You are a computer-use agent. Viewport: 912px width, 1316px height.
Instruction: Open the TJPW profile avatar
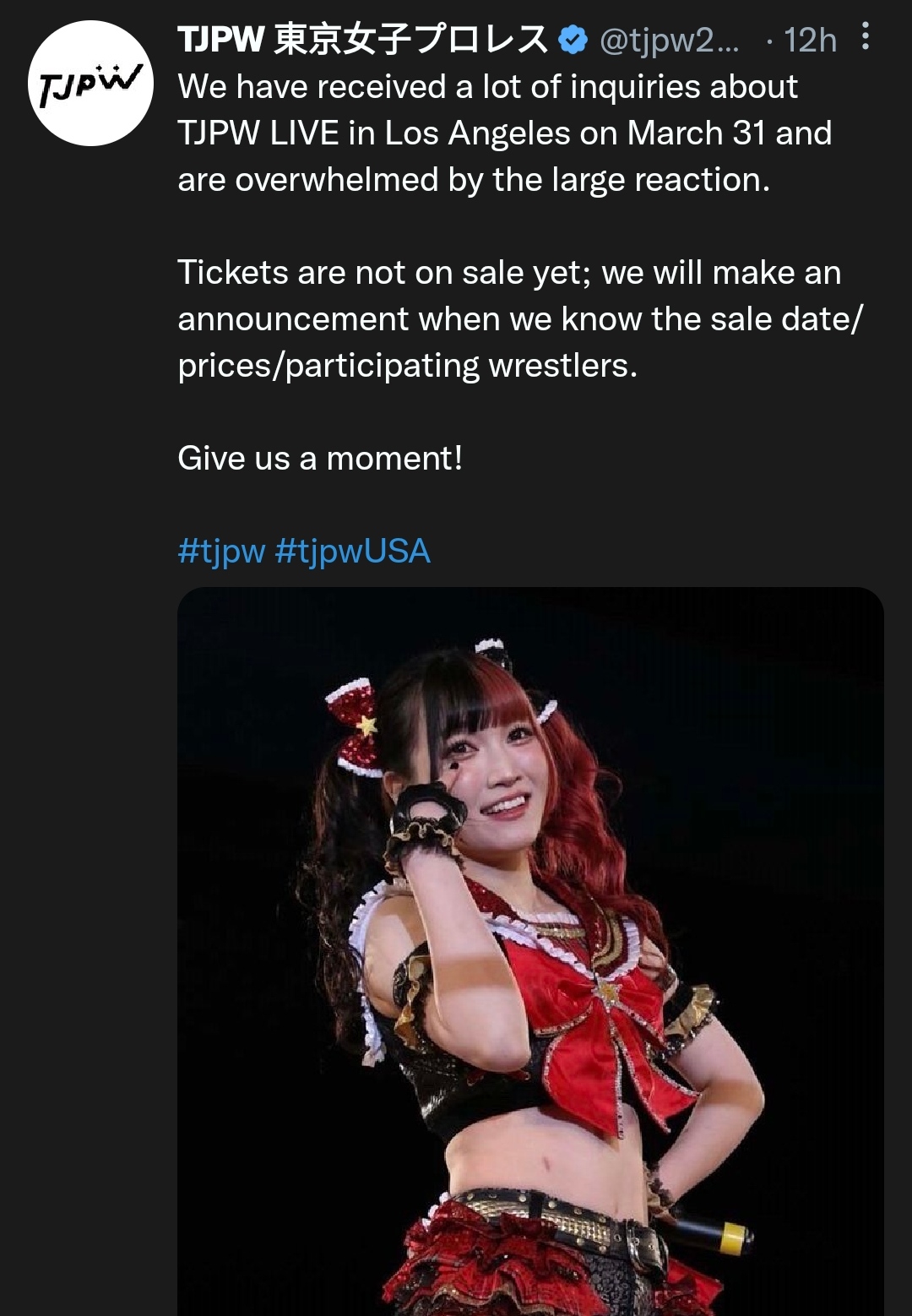click(x=90, y=83)
